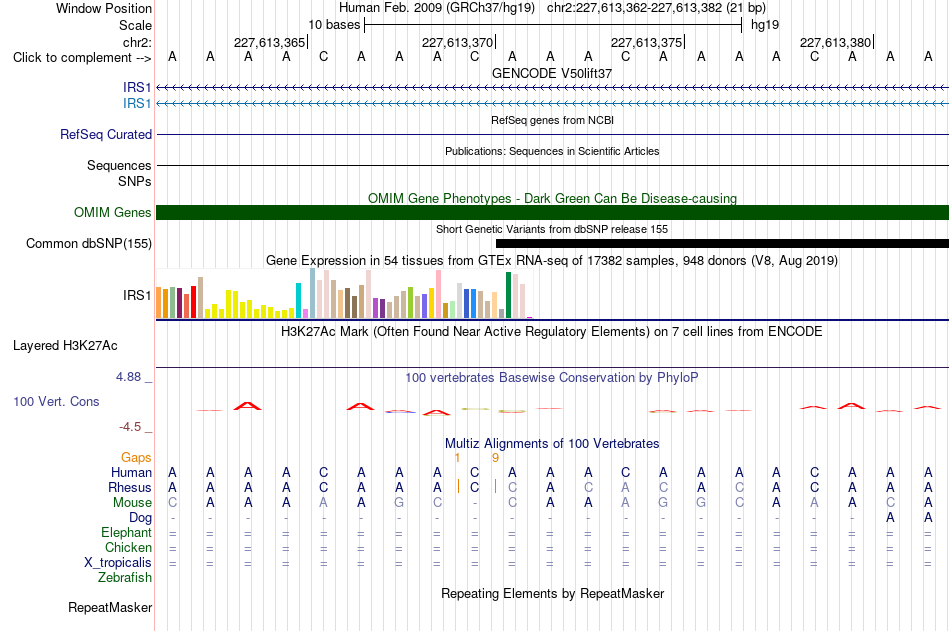Click the SNPs track label
Viewport: 950px width, 631px height.
[135, 181]
